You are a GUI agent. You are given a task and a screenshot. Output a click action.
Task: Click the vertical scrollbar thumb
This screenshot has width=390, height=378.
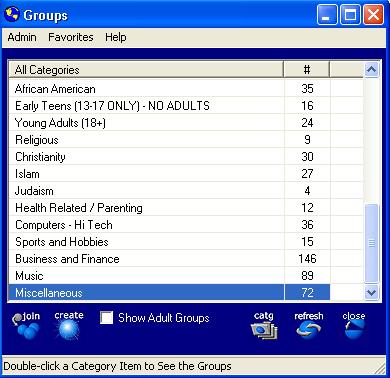coord(371,243)
